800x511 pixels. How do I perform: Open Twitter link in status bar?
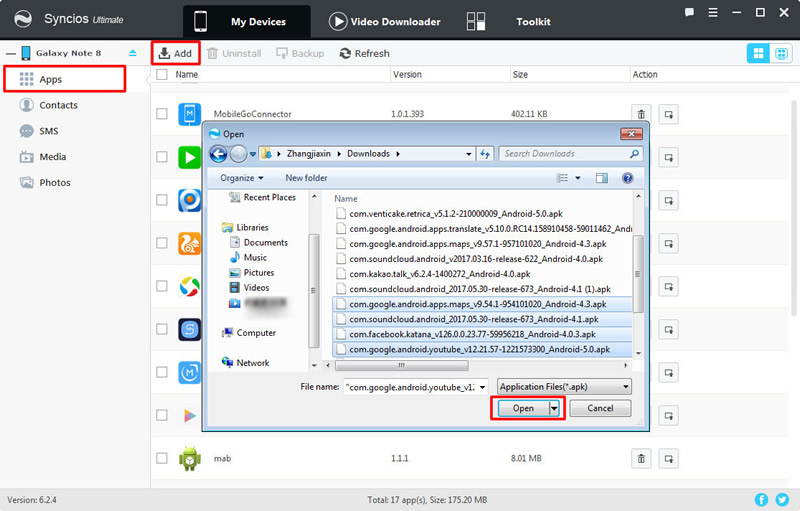point(782,500)
